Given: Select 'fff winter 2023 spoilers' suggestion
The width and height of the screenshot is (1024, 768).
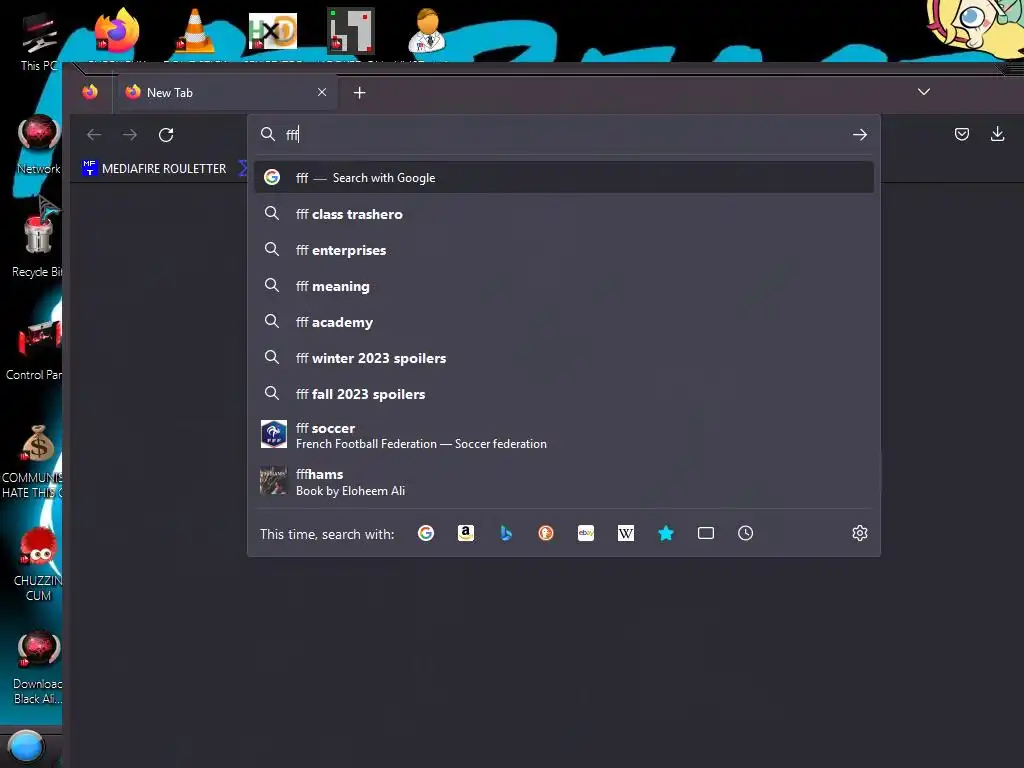Looking at the screenshot, I should (x=564, y=358).
